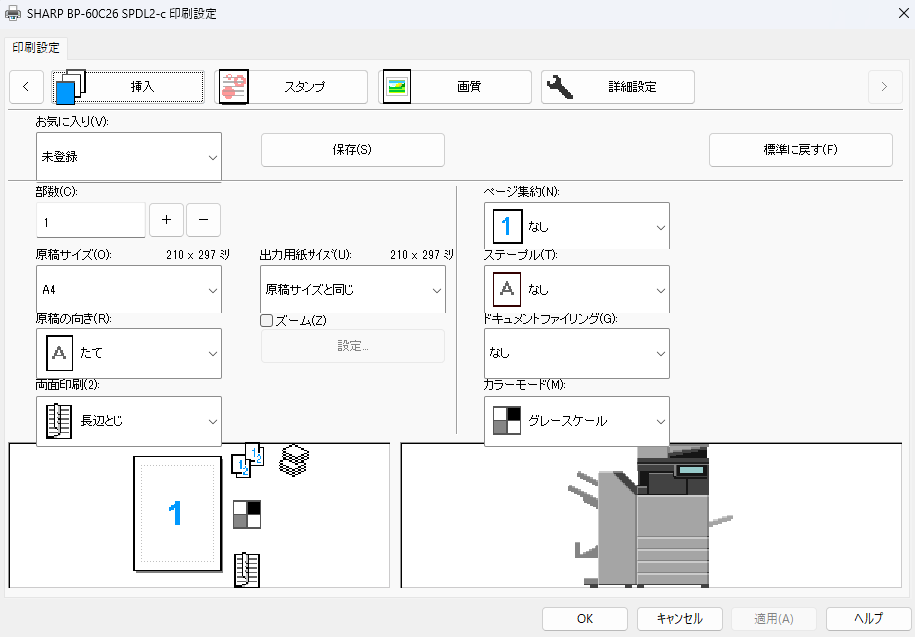Open the カラーモード グレースケール dropdown
Image resolution: width=915 pixels, height=637 pixels.
pyautogui.click(x=577, y=421)
